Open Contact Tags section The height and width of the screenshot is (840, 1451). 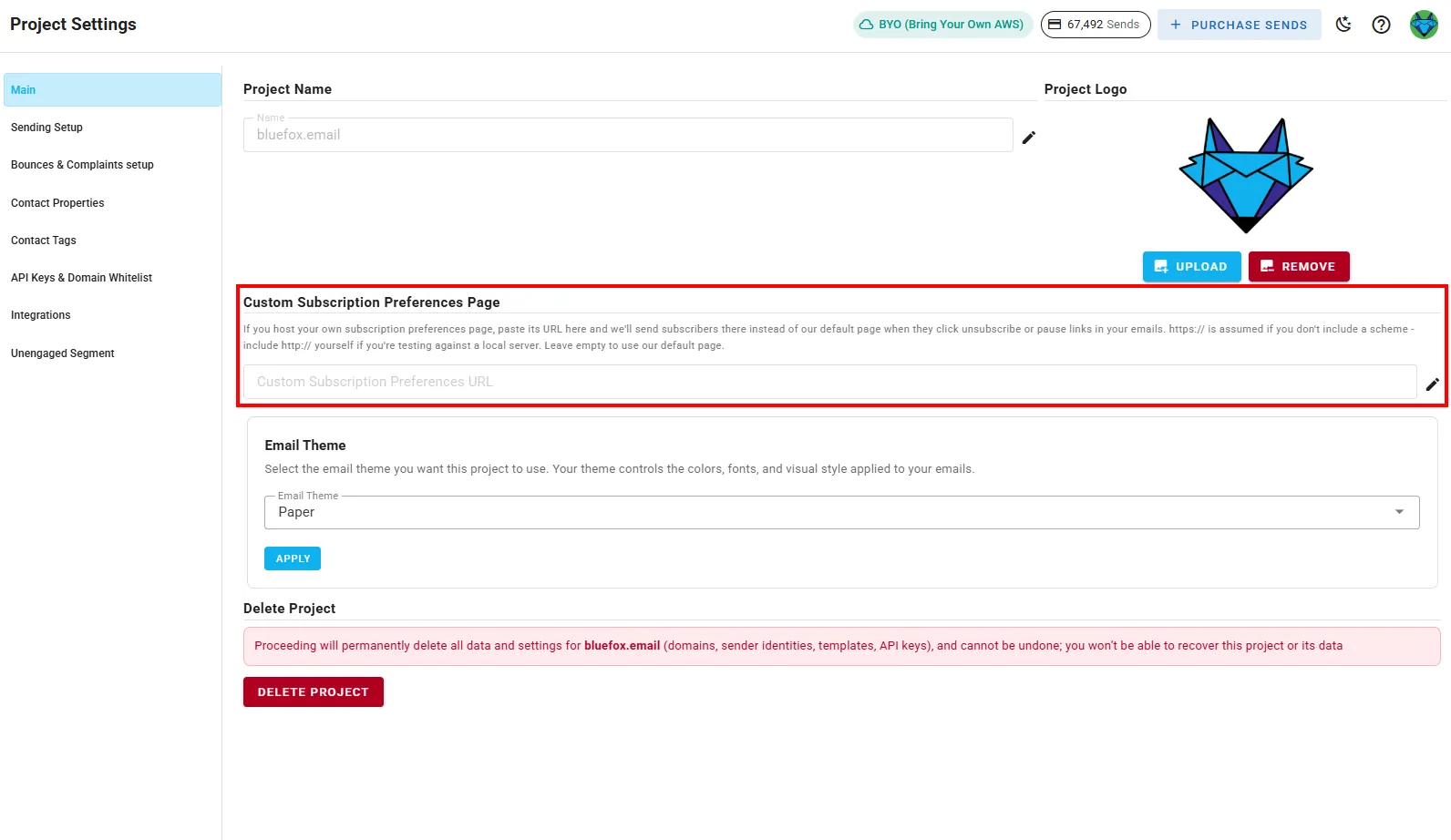tap(112, 241)
